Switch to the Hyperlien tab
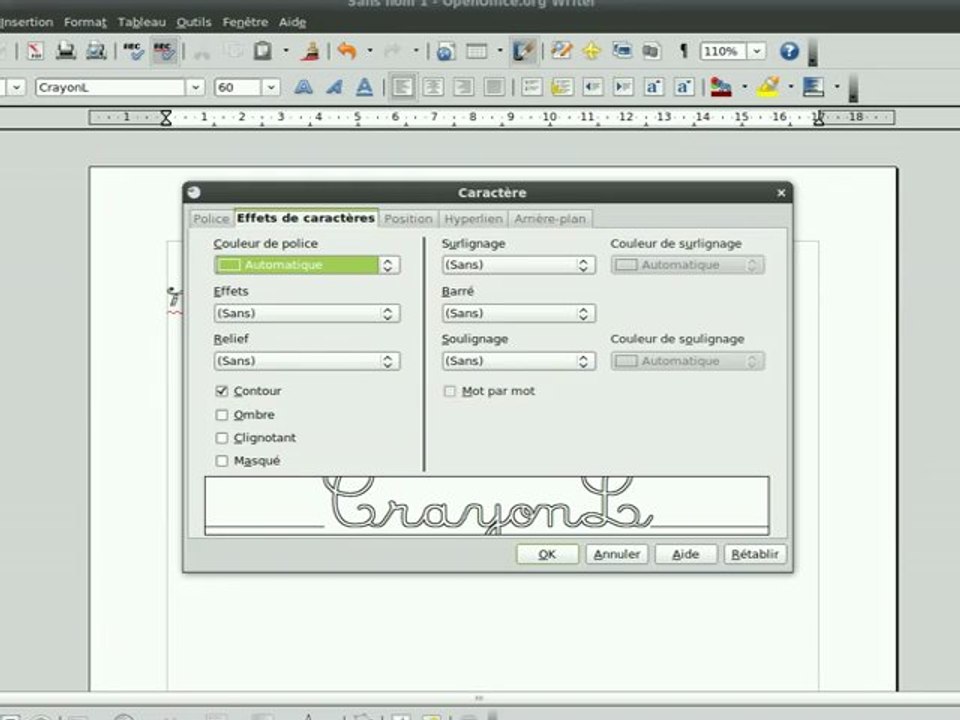 pyautogui.click(x=473, y=219)
